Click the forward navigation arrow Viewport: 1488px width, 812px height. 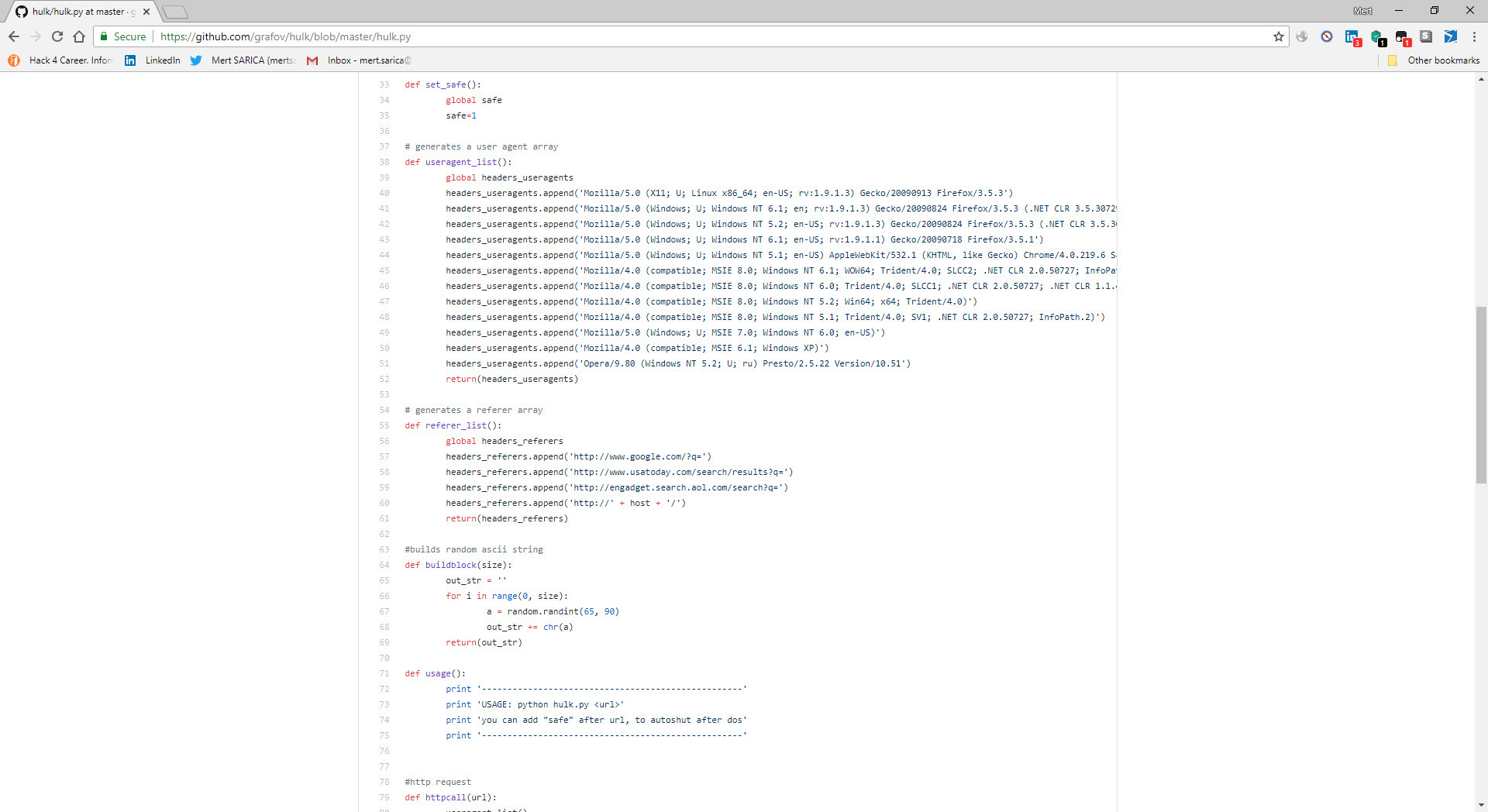36,36
